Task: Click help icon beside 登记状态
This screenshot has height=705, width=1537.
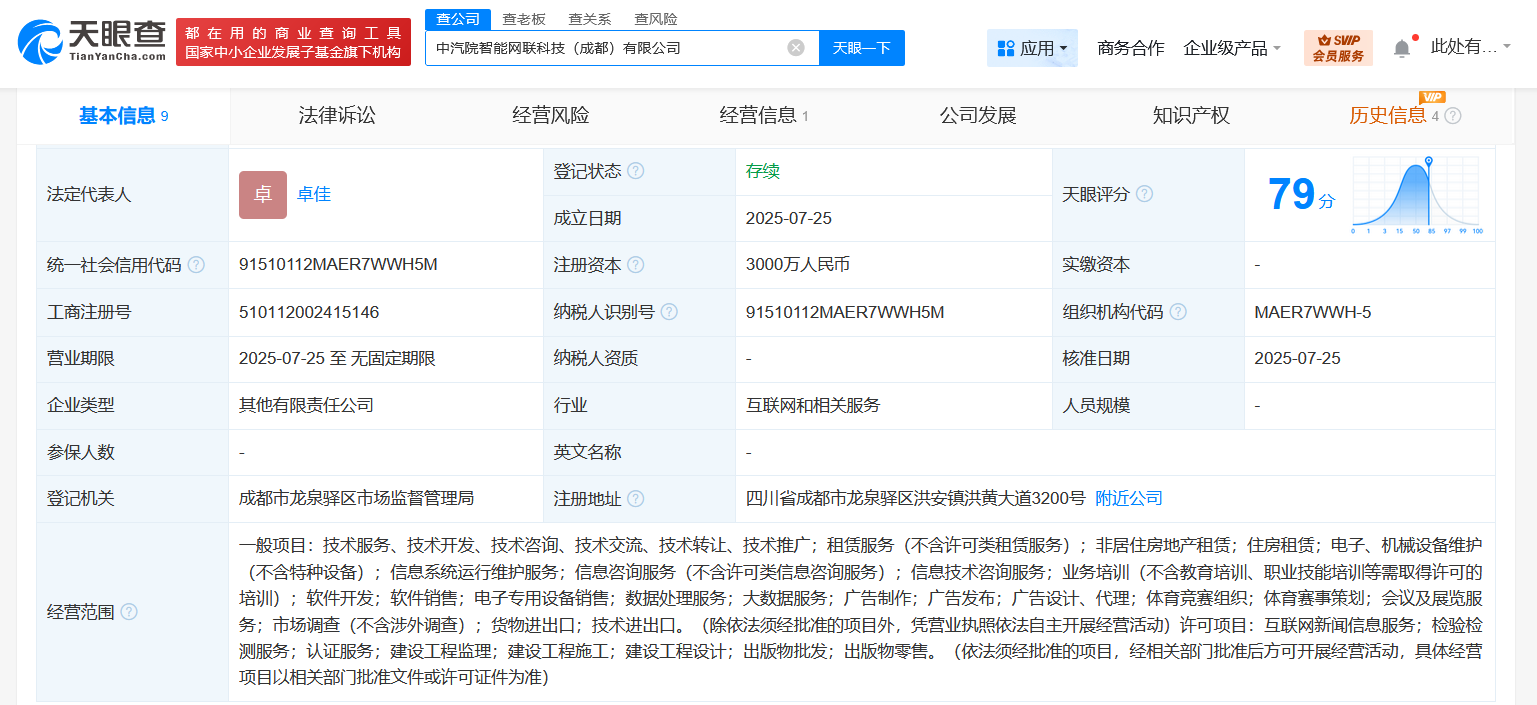Action: [x=636, y=171]
